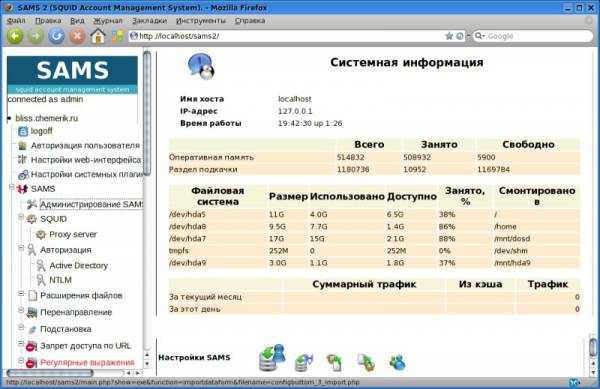Viewport: 600px width, 389px height.
Task: Click the database import icon in Настройки SAMS
Action: (x=272, y=358)
